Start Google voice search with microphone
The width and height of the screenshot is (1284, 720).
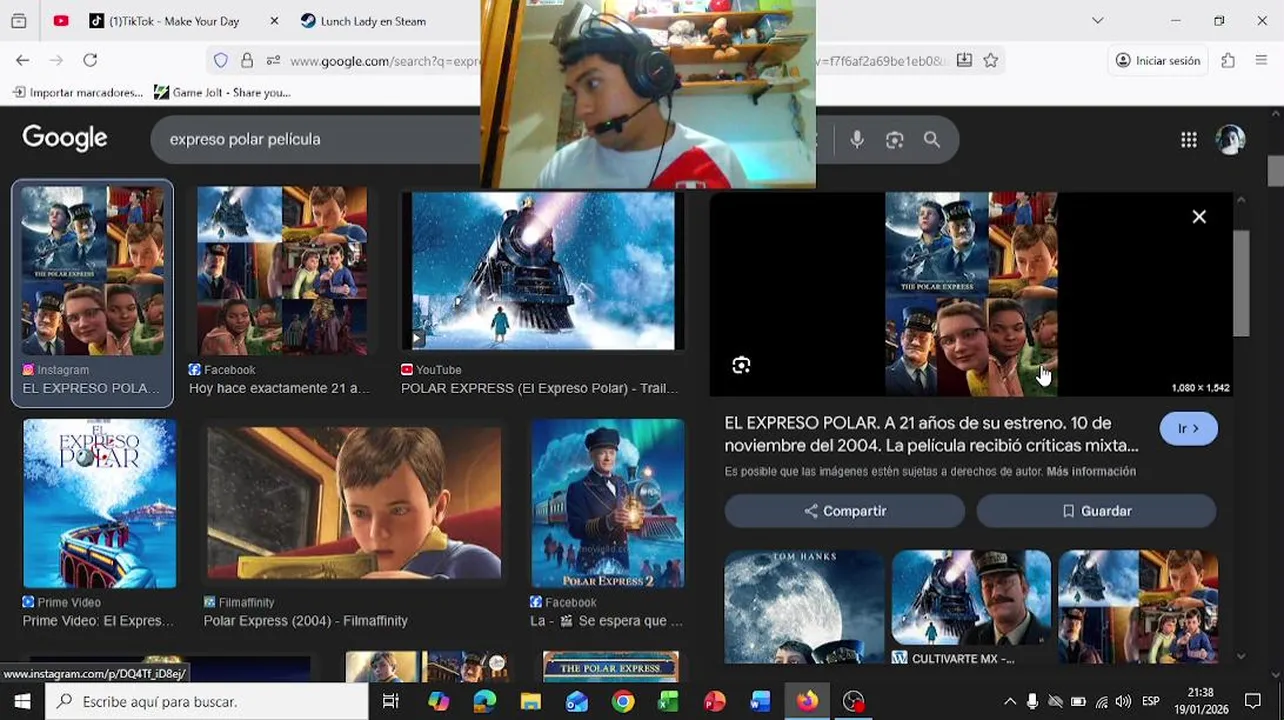[x=857, y=140]
